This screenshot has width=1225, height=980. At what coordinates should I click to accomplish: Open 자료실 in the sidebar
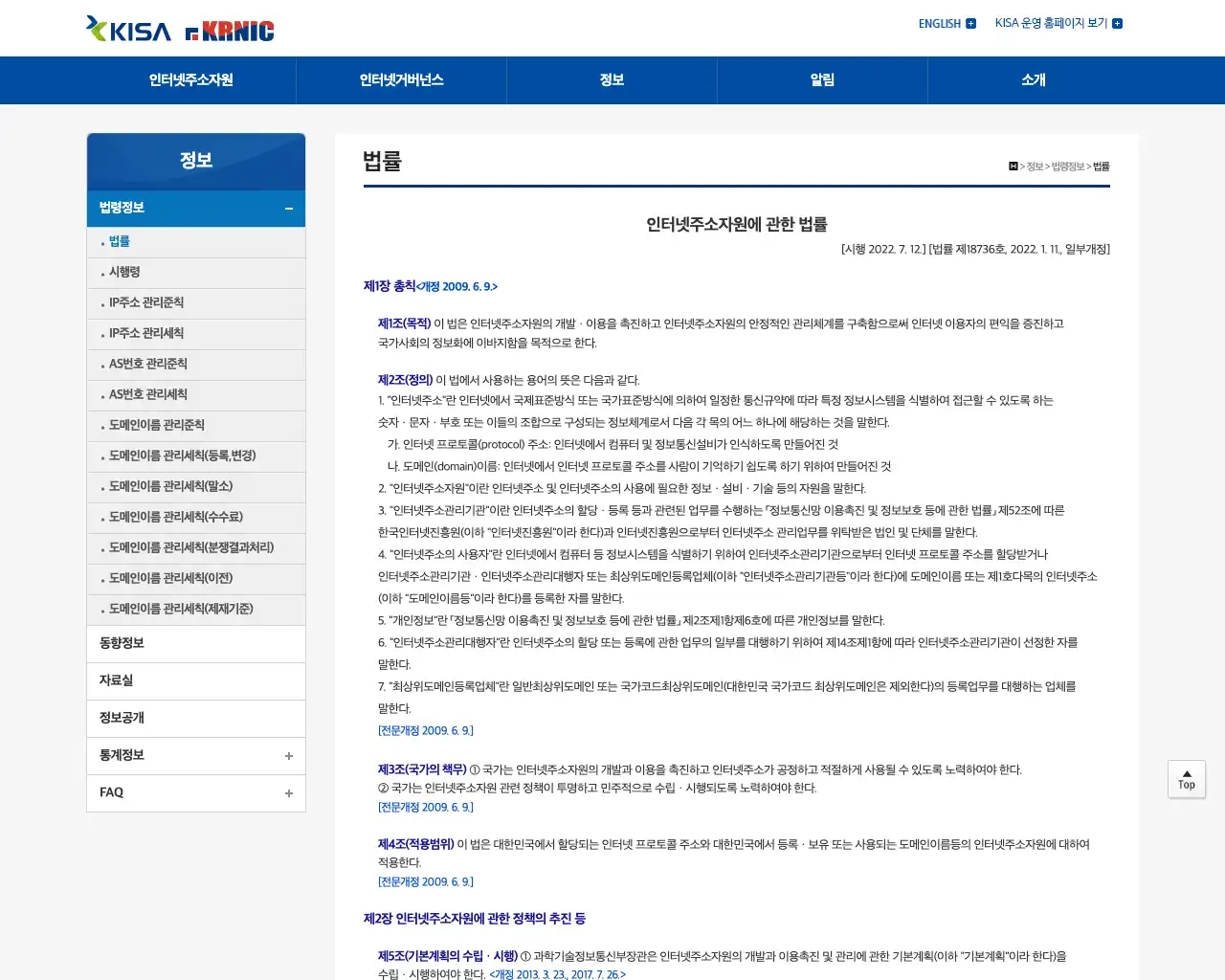click(196, 681)
